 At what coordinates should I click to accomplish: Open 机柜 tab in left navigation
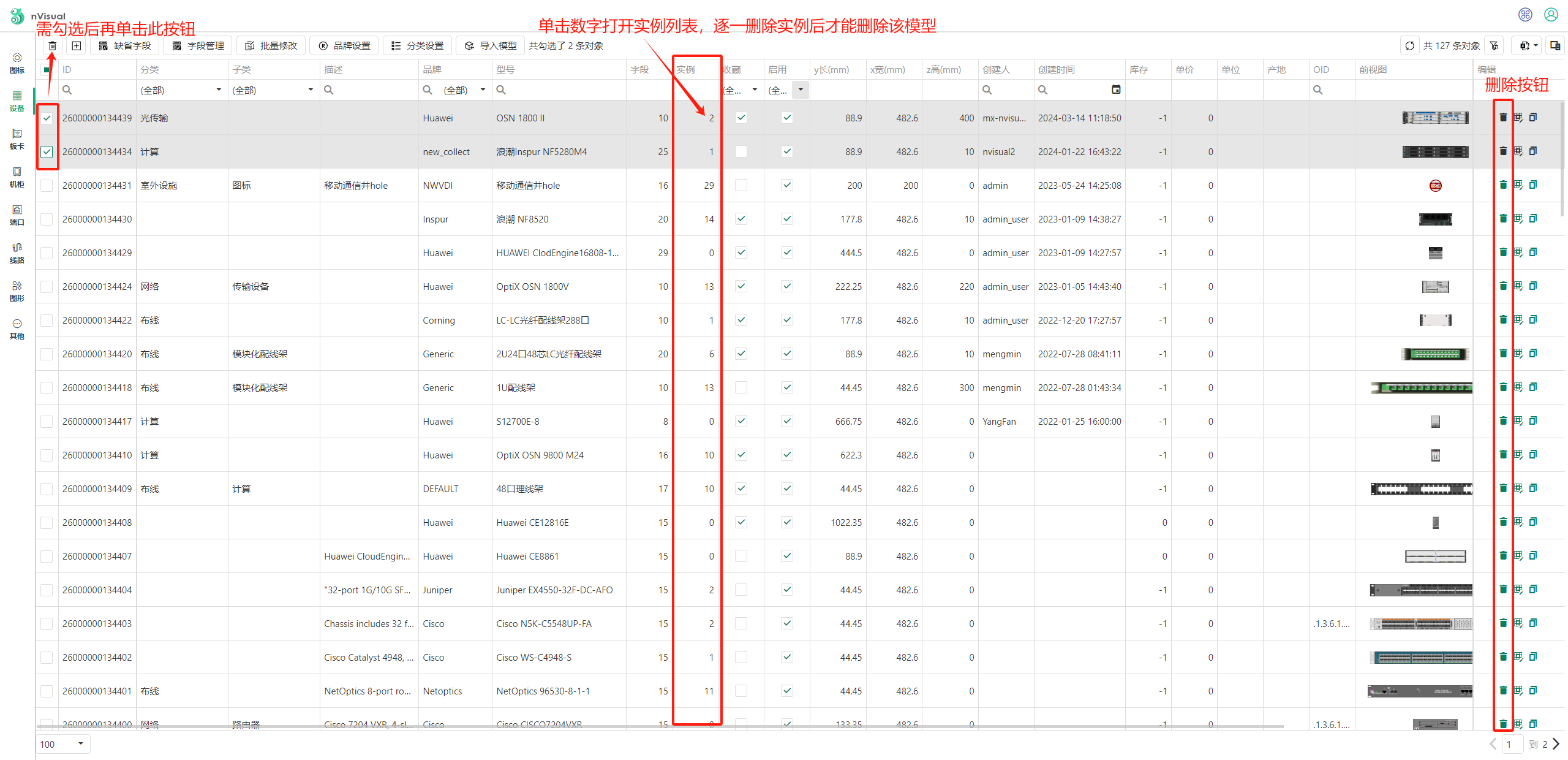click(x=17, y=177)
